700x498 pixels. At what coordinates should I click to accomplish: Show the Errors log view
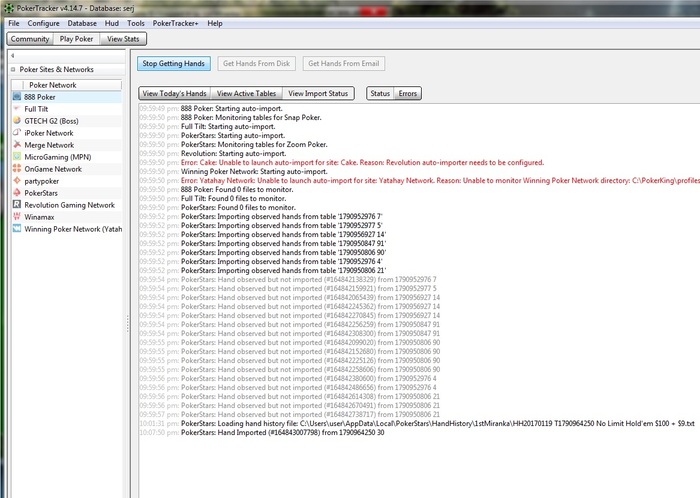(x=408, y=93)
